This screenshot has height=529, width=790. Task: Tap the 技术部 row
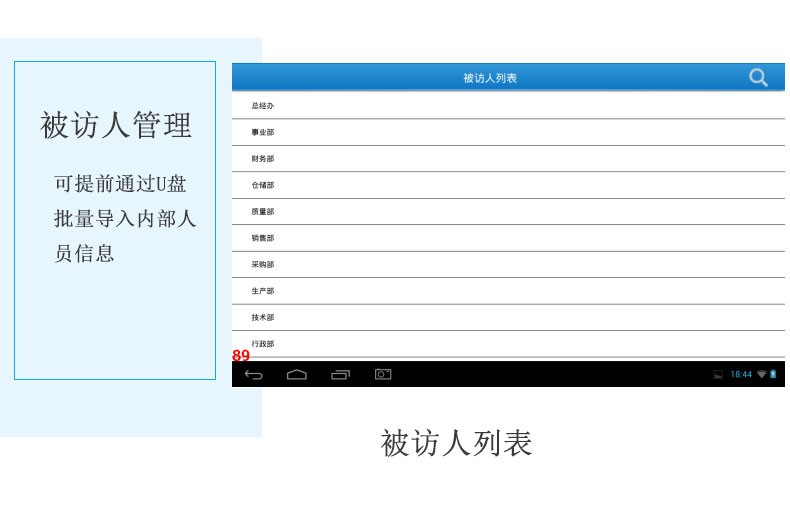(x=263, y=317)
